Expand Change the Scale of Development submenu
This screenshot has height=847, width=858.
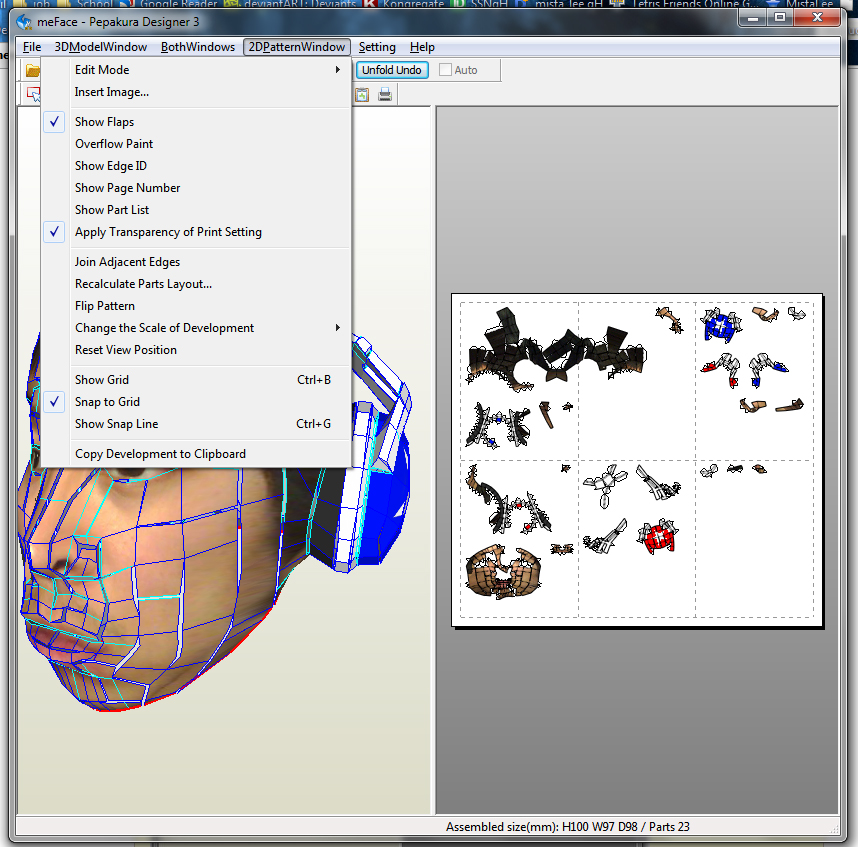[196, 328]
